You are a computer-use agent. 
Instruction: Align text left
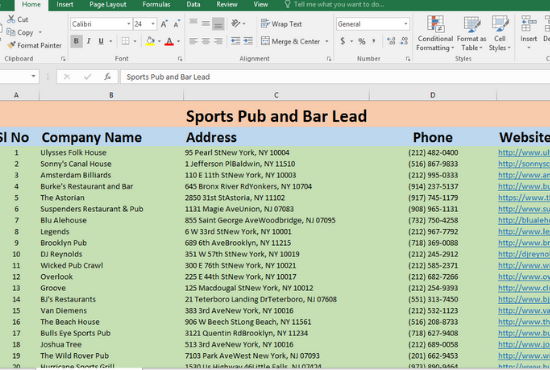[193, 41]
